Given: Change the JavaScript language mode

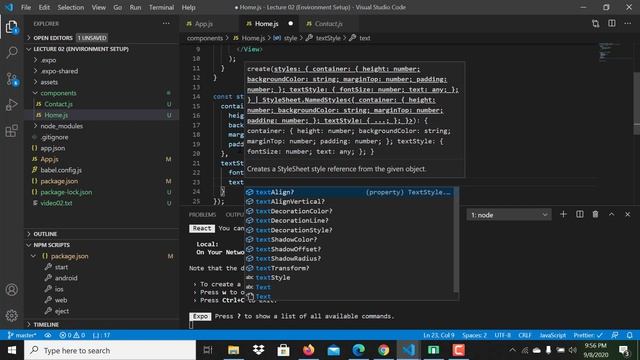Looking at the screenshot, I should click(553, 335).
